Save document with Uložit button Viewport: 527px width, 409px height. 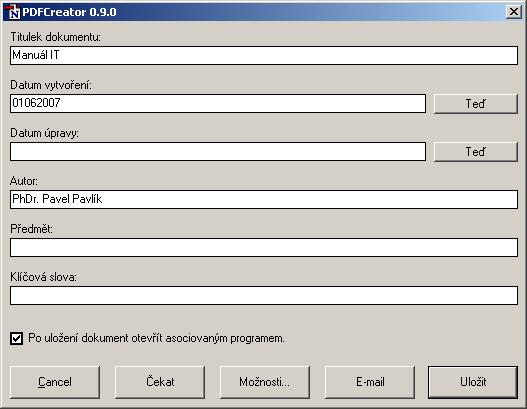point(473,382)
